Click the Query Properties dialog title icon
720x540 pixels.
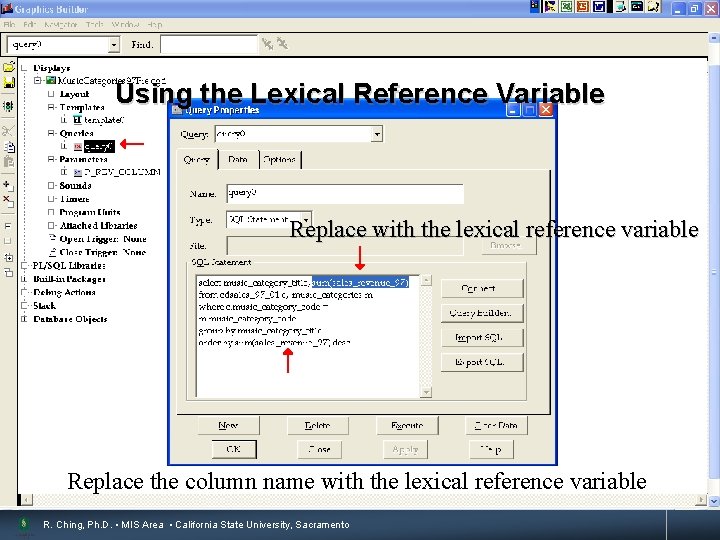[x=177, y=110]
